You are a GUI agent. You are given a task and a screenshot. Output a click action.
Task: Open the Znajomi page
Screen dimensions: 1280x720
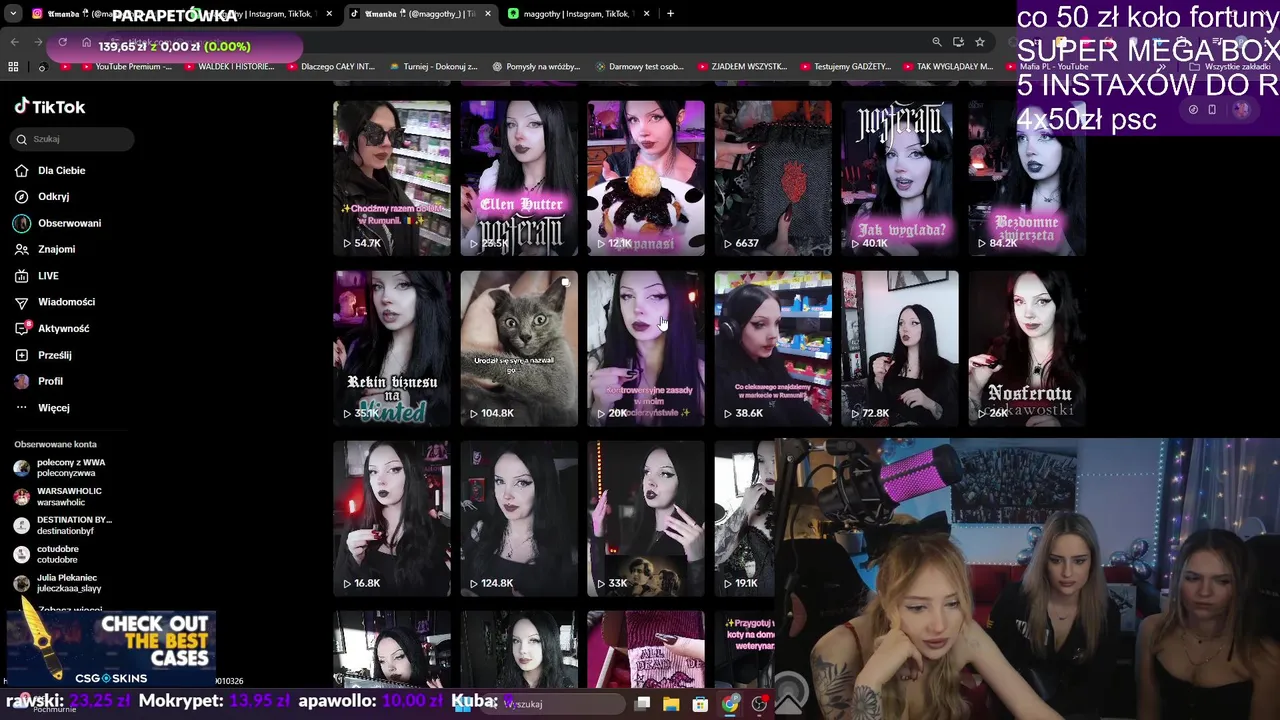(x=56, y=249)
